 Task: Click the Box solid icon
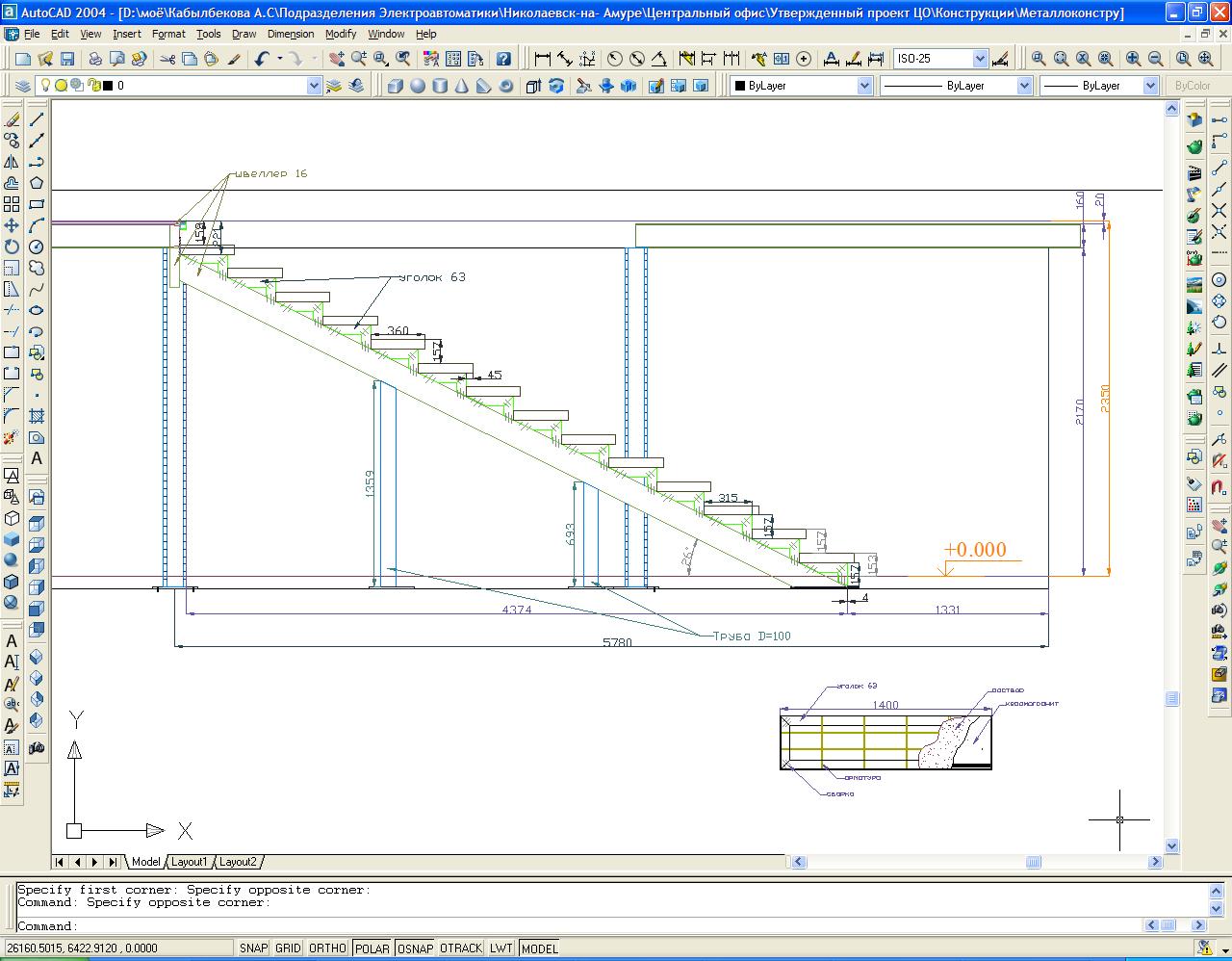click(x=395, y=86)
